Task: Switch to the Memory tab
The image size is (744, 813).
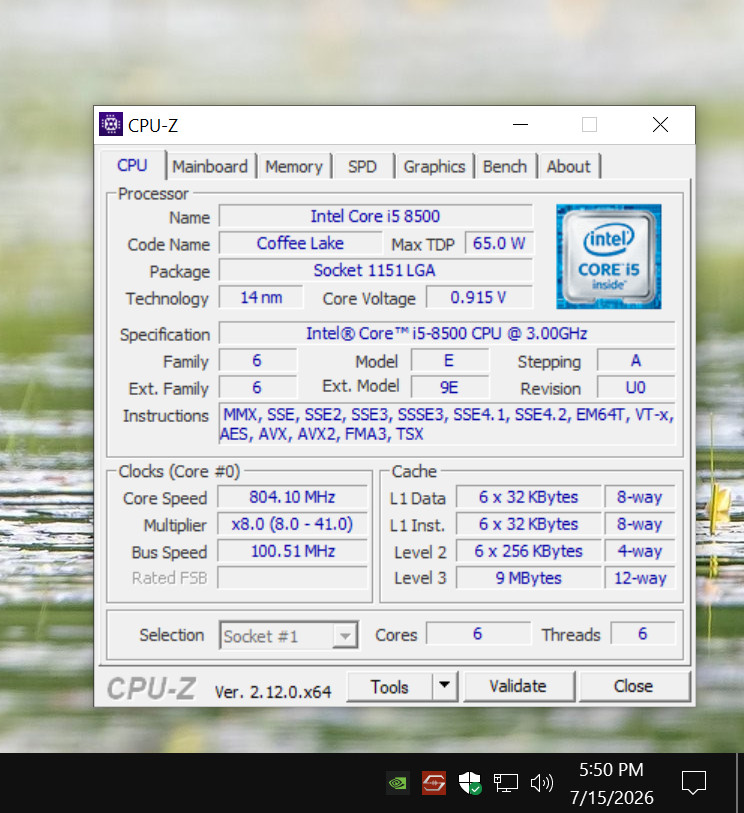Action: point(294,166)
